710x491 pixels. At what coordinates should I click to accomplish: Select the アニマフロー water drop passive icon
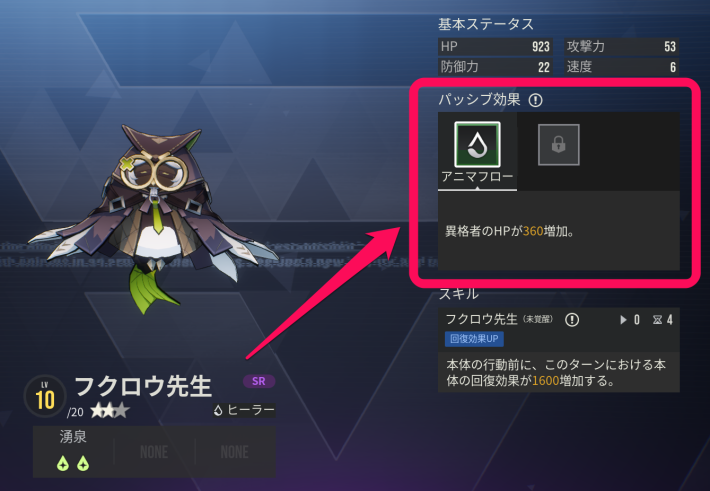coord(477,144)
